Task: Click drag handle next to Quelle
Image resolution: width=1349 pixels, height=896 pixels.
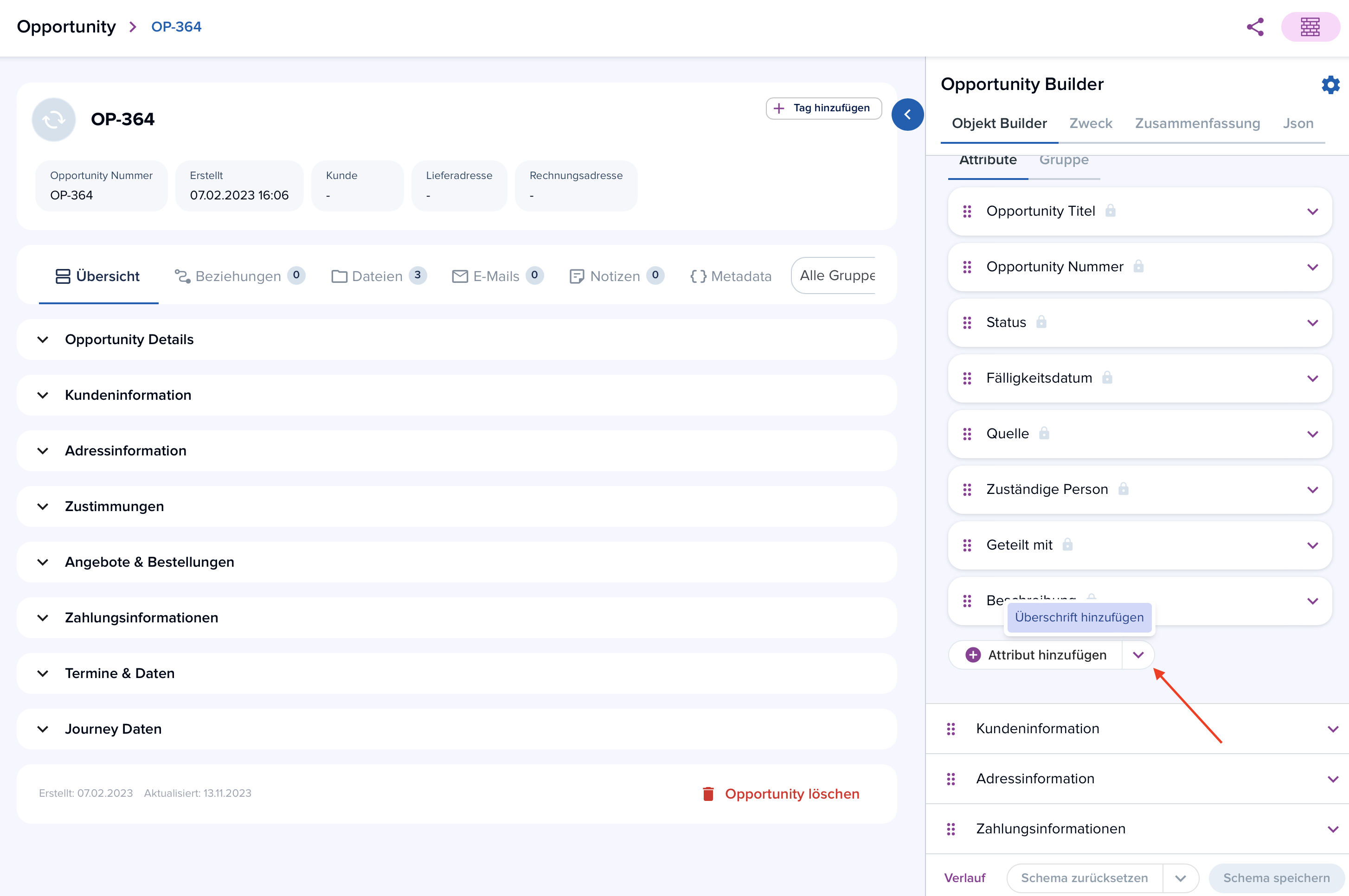Action: pyautogui.click(x=967, y=434)
